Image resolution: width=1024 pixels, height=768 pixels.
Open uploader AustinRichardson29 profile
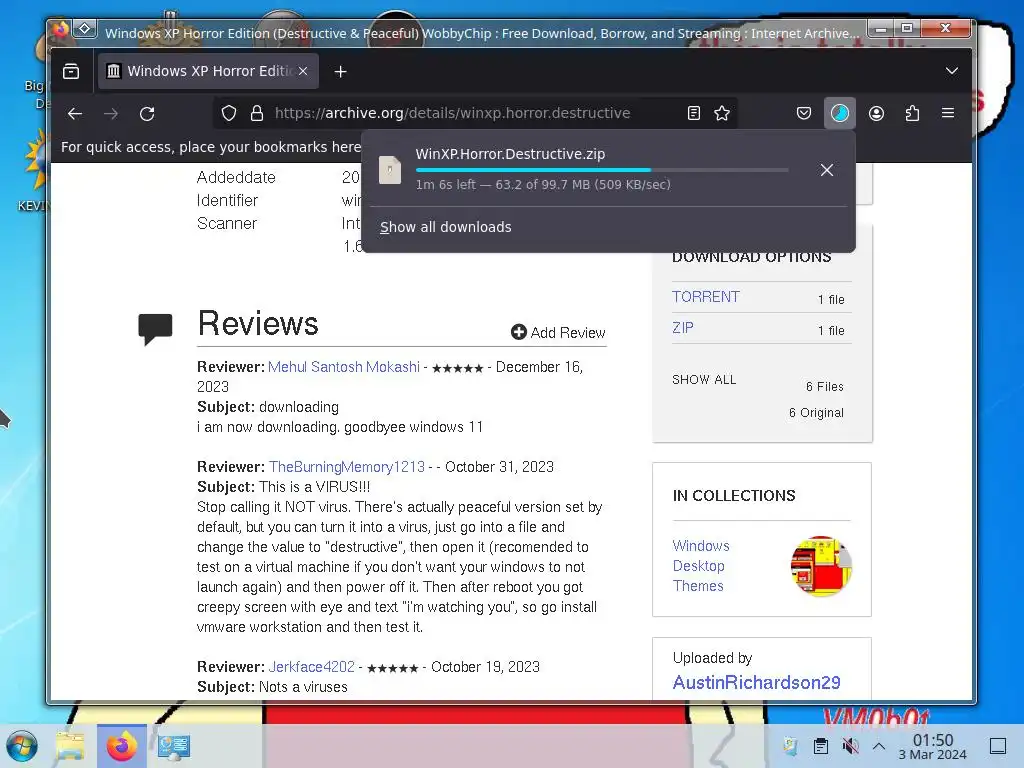[x=756, y=682]
